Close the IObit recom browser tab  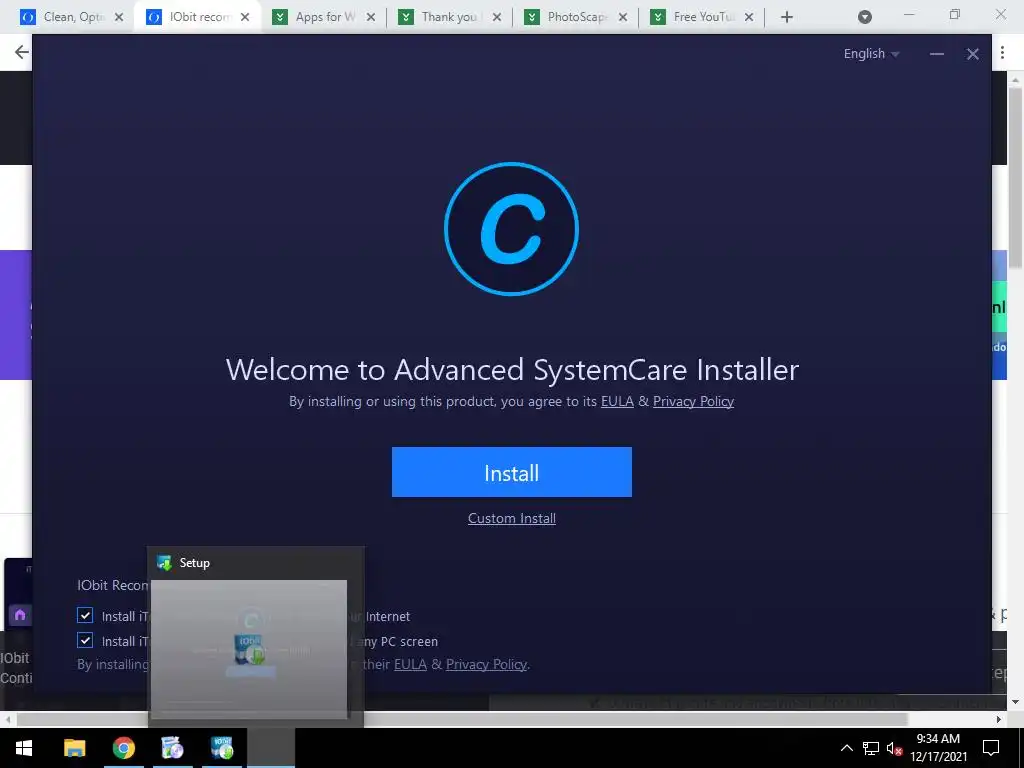(x=245, y=17)
